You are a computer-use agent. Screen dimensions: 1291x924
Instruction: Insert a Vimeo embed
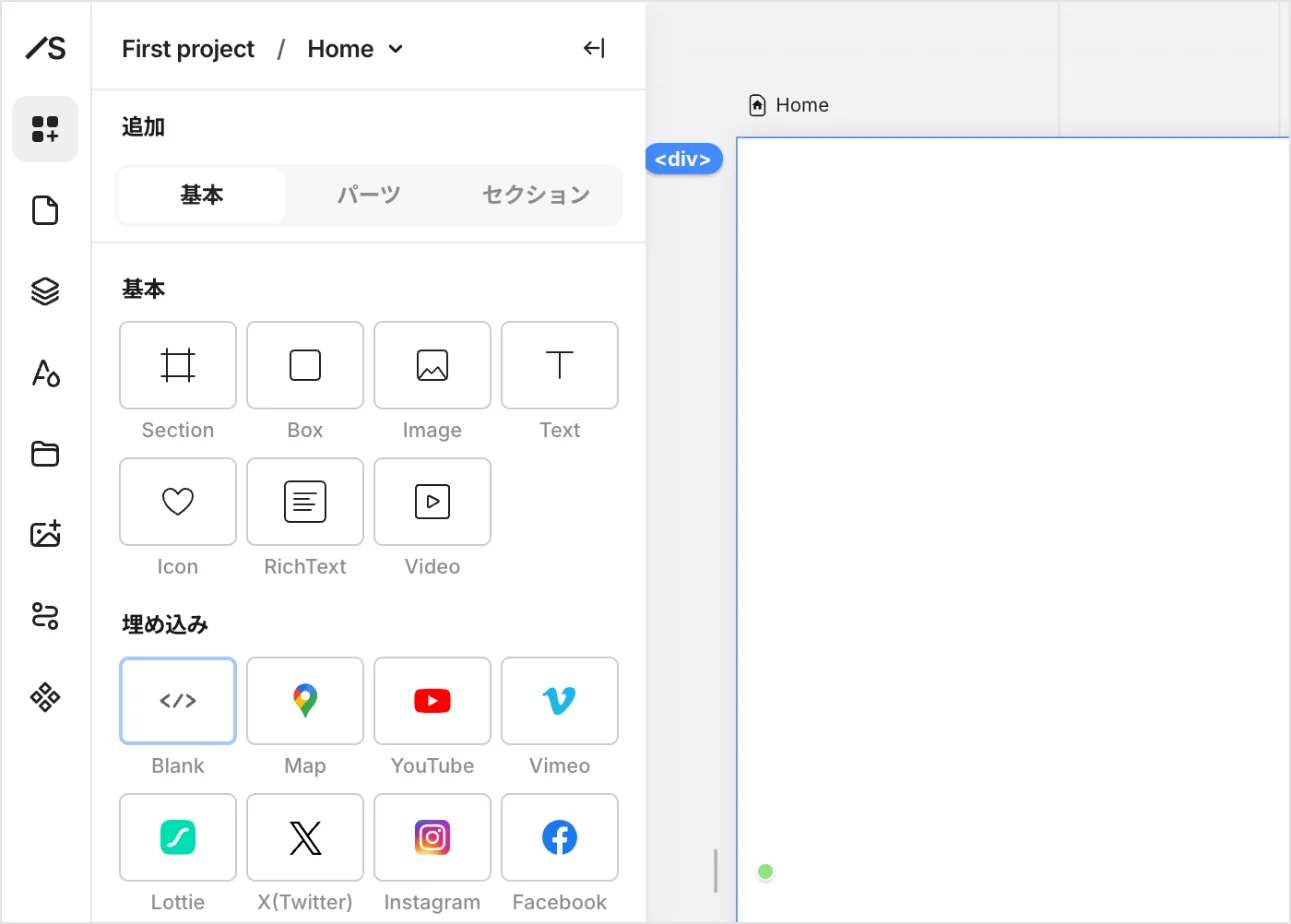click(560, 701)
